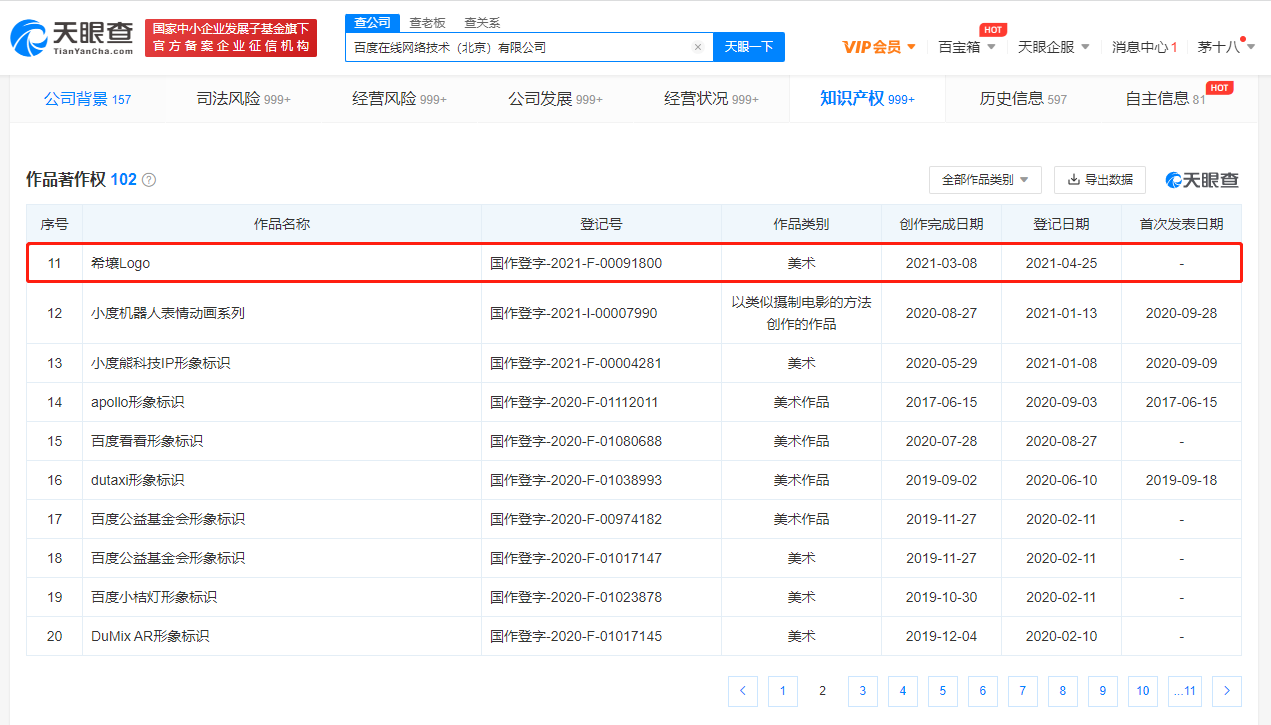This screenshot has width=1271, height=725.
Task: Open the 司法风险 section tab
Action: point(243,99)
